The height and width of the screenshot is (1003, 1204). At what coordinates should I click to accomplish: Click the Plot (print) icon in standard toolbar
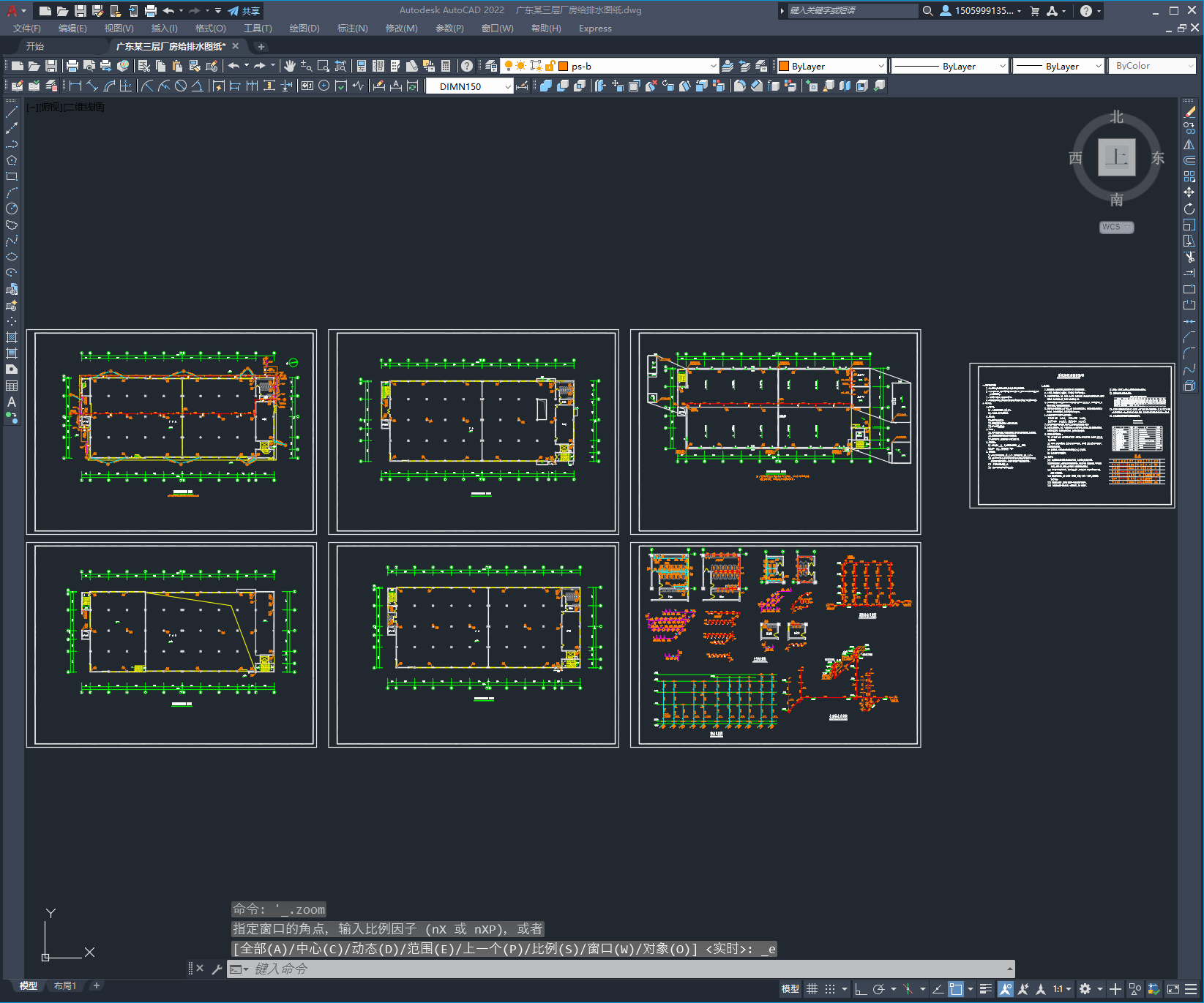(72, 66)
